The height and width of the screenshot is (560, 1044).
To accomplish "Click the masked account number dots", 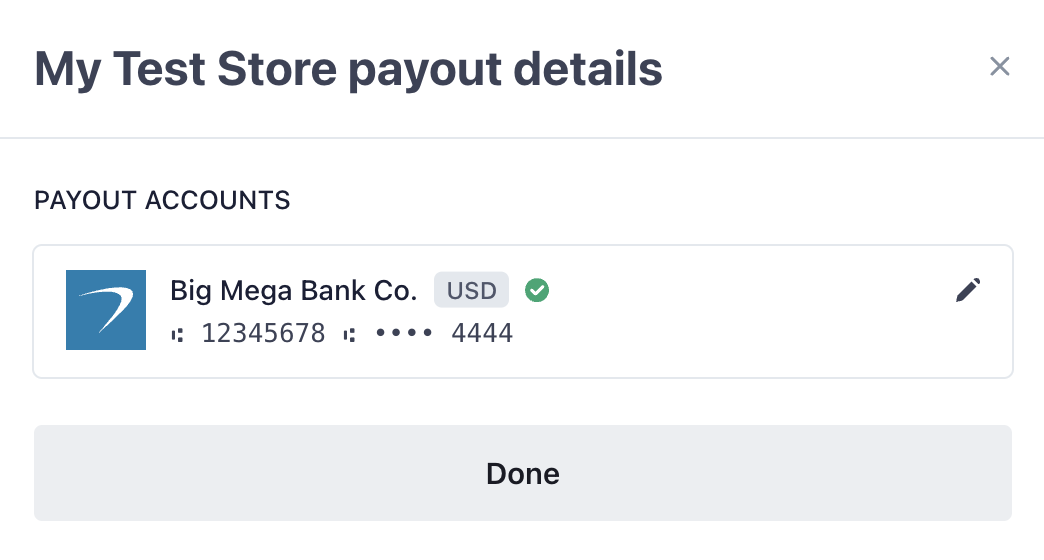I will (x=404, y=334).
